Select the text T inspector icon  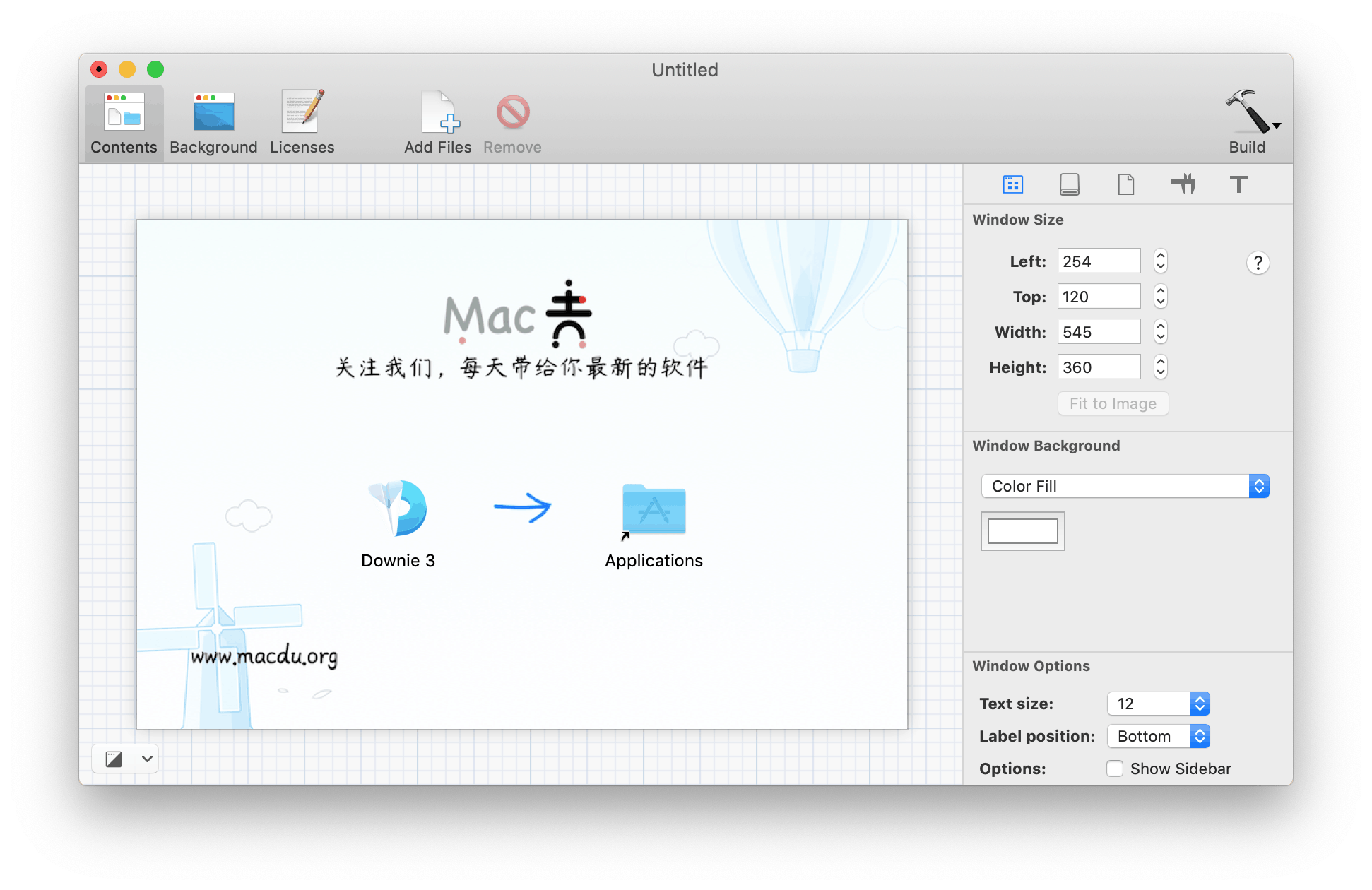point(1238,184)
